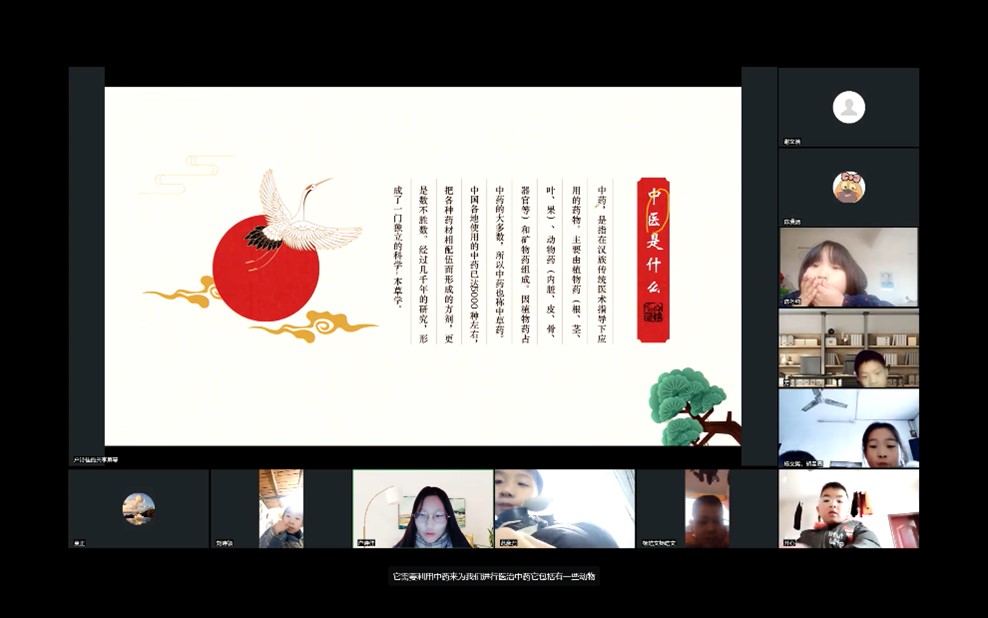This screenshot has width=988, height=618.
Task: Click the gray default profile avatar
Action: pyautogui.click(x=849, y=107)
